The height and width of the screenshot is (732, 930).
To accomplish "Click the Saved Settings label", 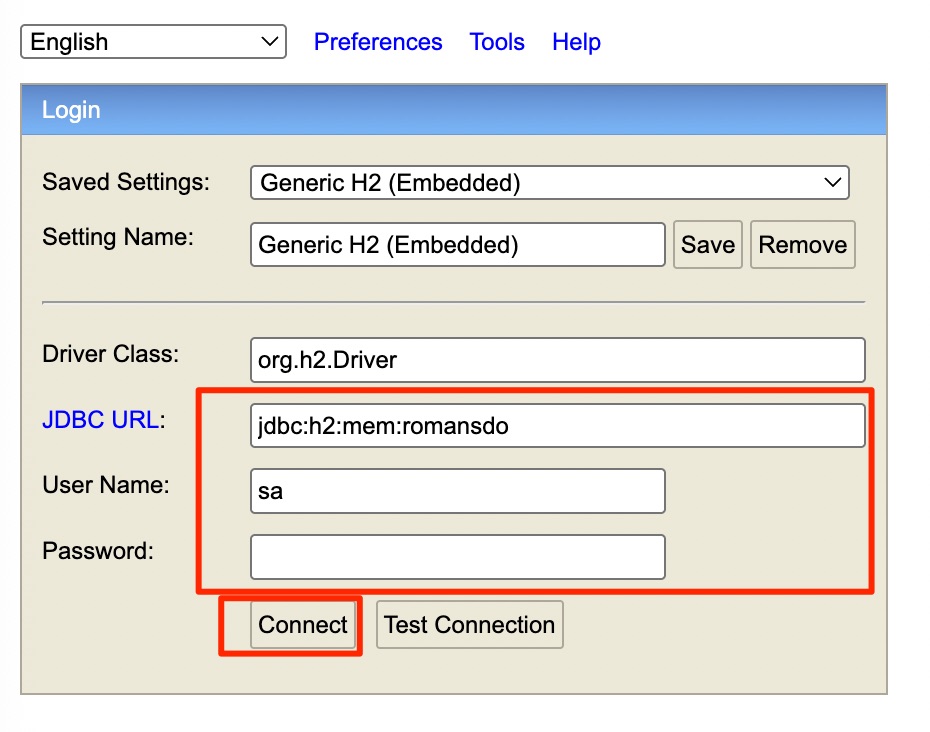I will click(x=126, y=182).
